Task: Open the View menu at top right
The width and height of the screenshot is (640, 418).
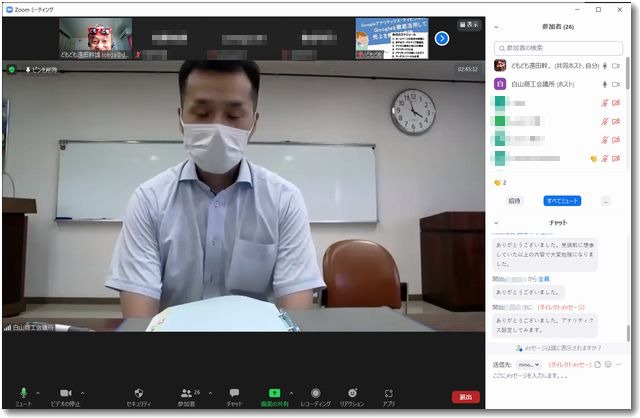Action: [x=469, y=25]
